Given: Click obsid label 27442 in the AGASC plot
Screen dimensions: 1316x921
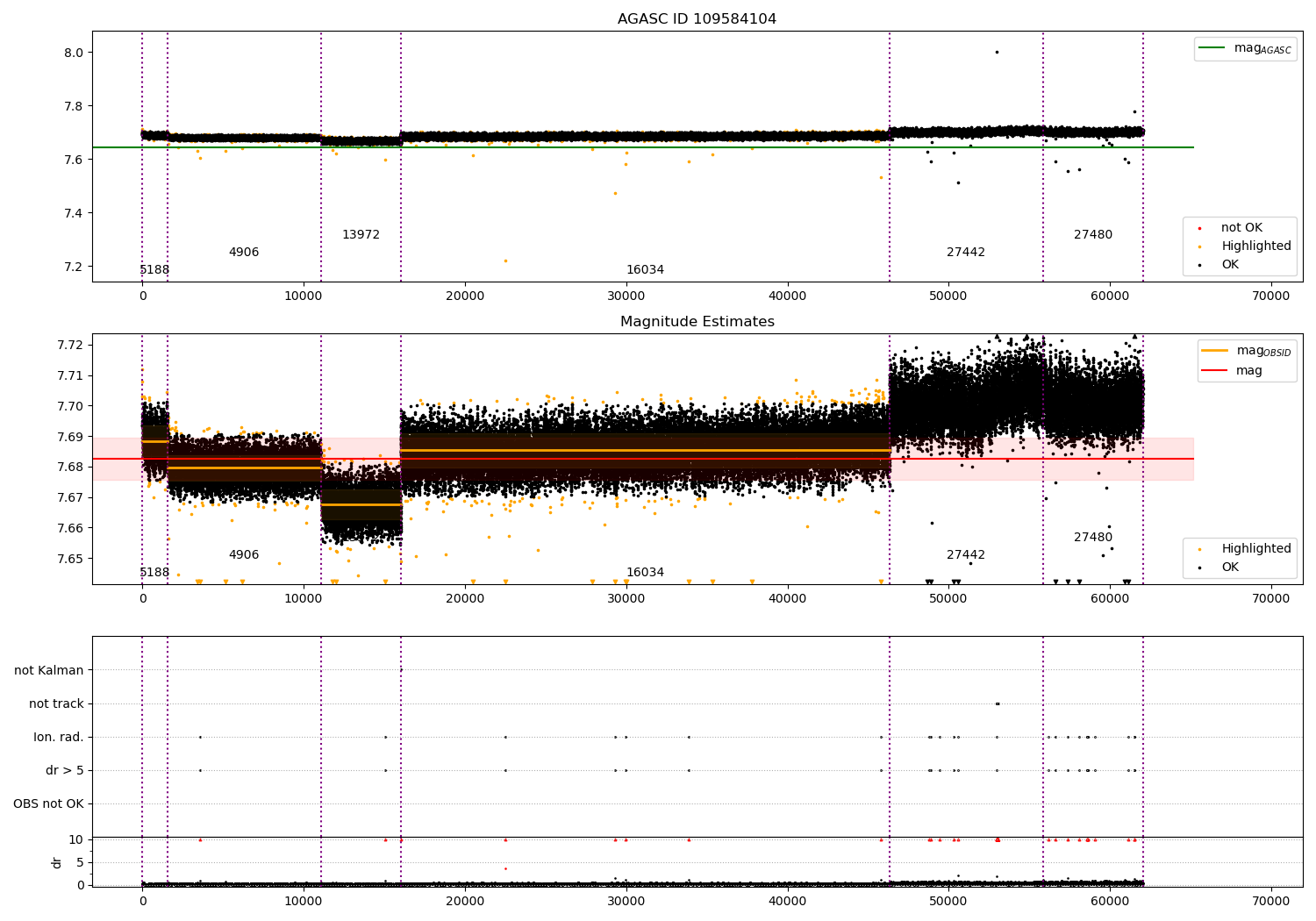Looking at the screenshot, I should pos(966,253).
